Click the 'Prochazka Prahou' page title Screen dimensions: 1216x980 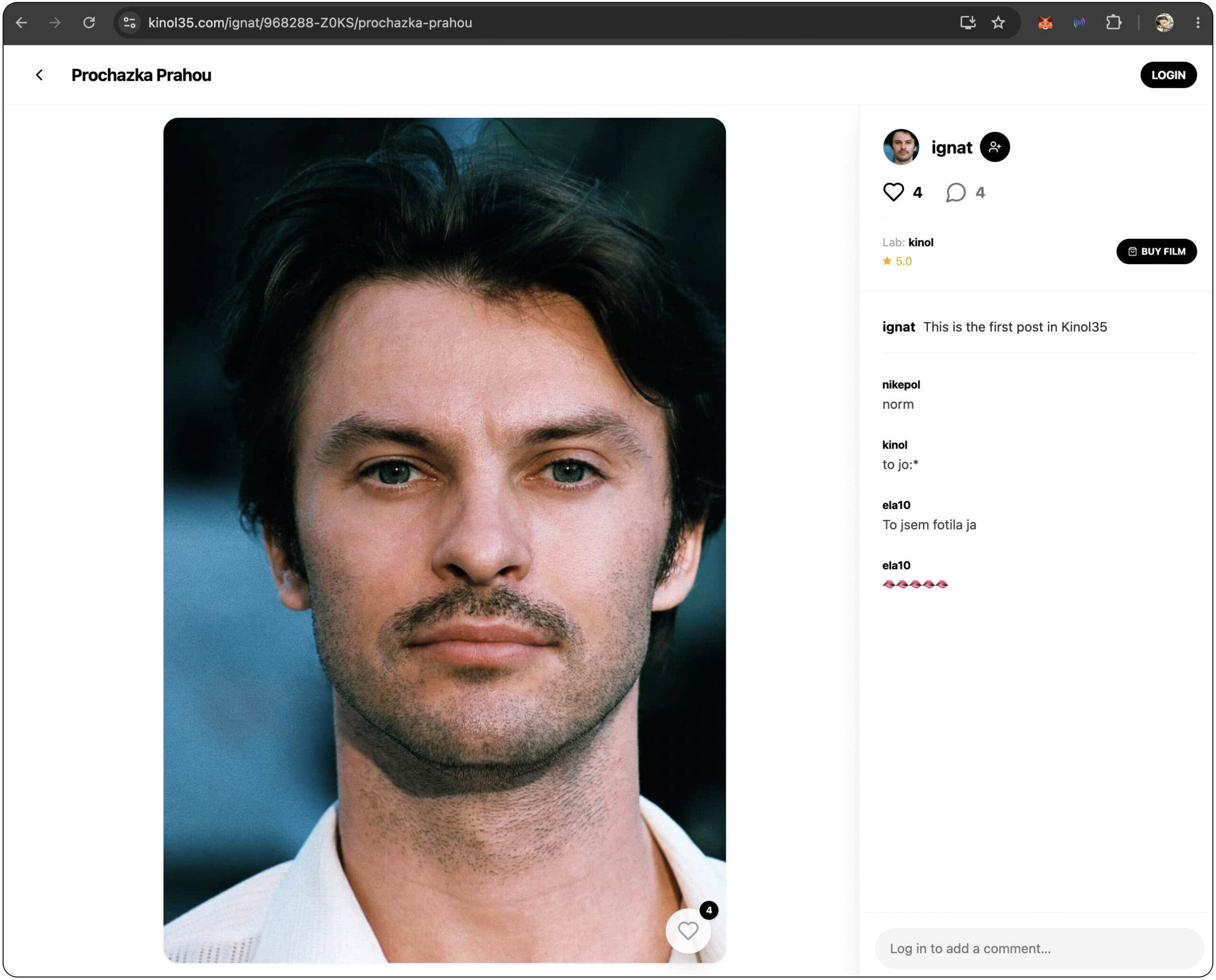pos(141,75)
